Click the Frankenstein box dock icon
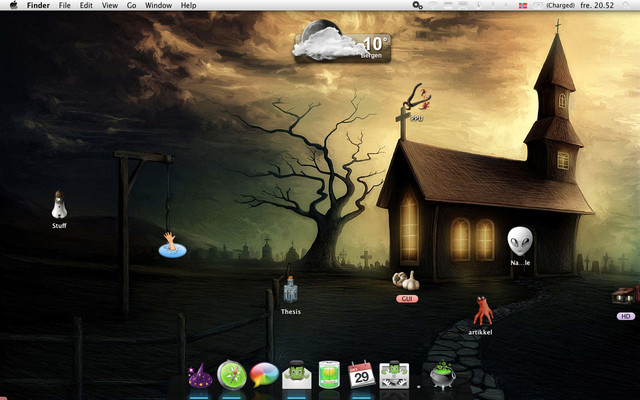Viewport: 640px width, 400px height. click(394, 375)
